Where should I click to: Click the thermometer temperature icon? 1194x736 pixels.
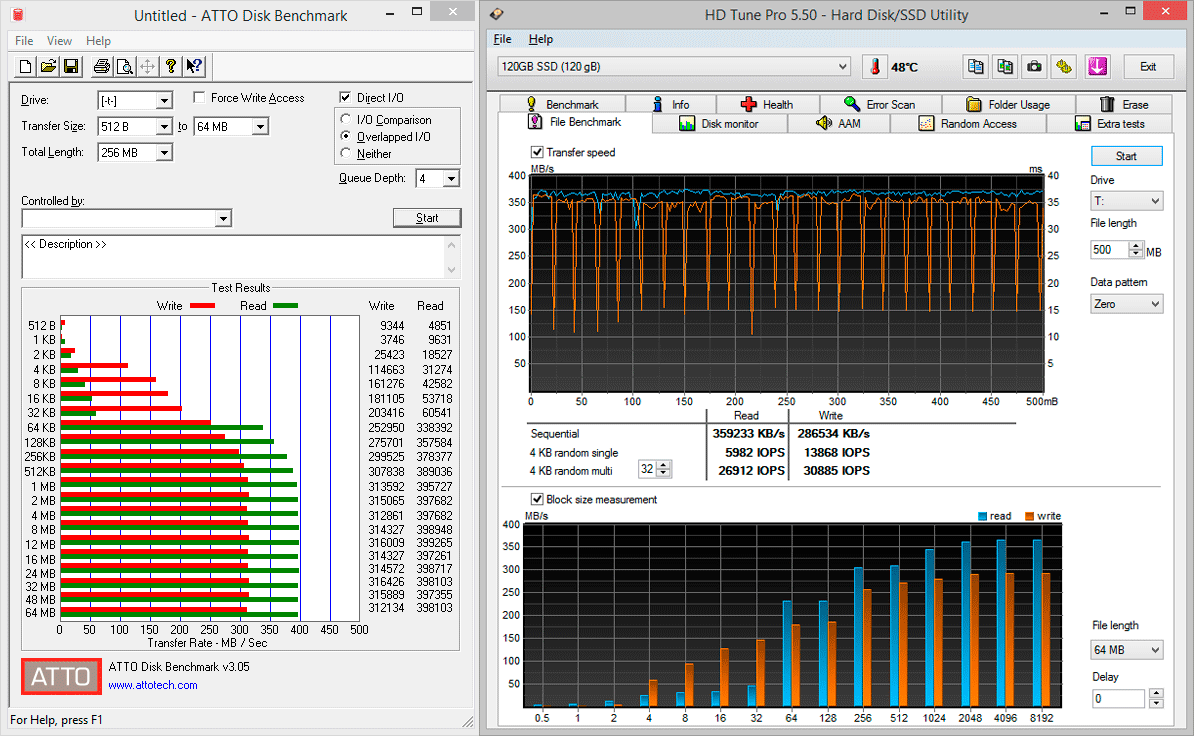click(876, 67)
